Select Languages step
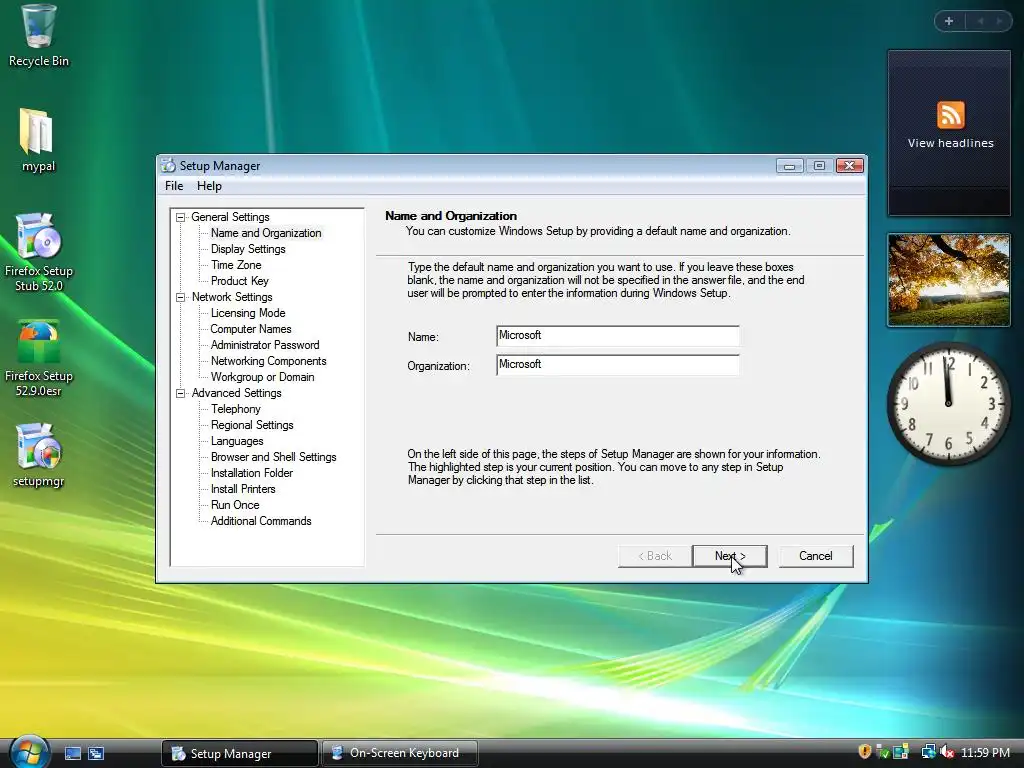Screen dimensions: 1024x768 click(x=237, y=441)
